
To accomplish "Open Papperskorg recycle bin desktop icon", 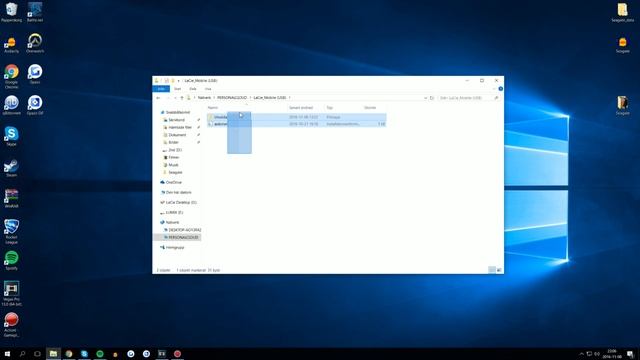I will (x=11, y=12).
